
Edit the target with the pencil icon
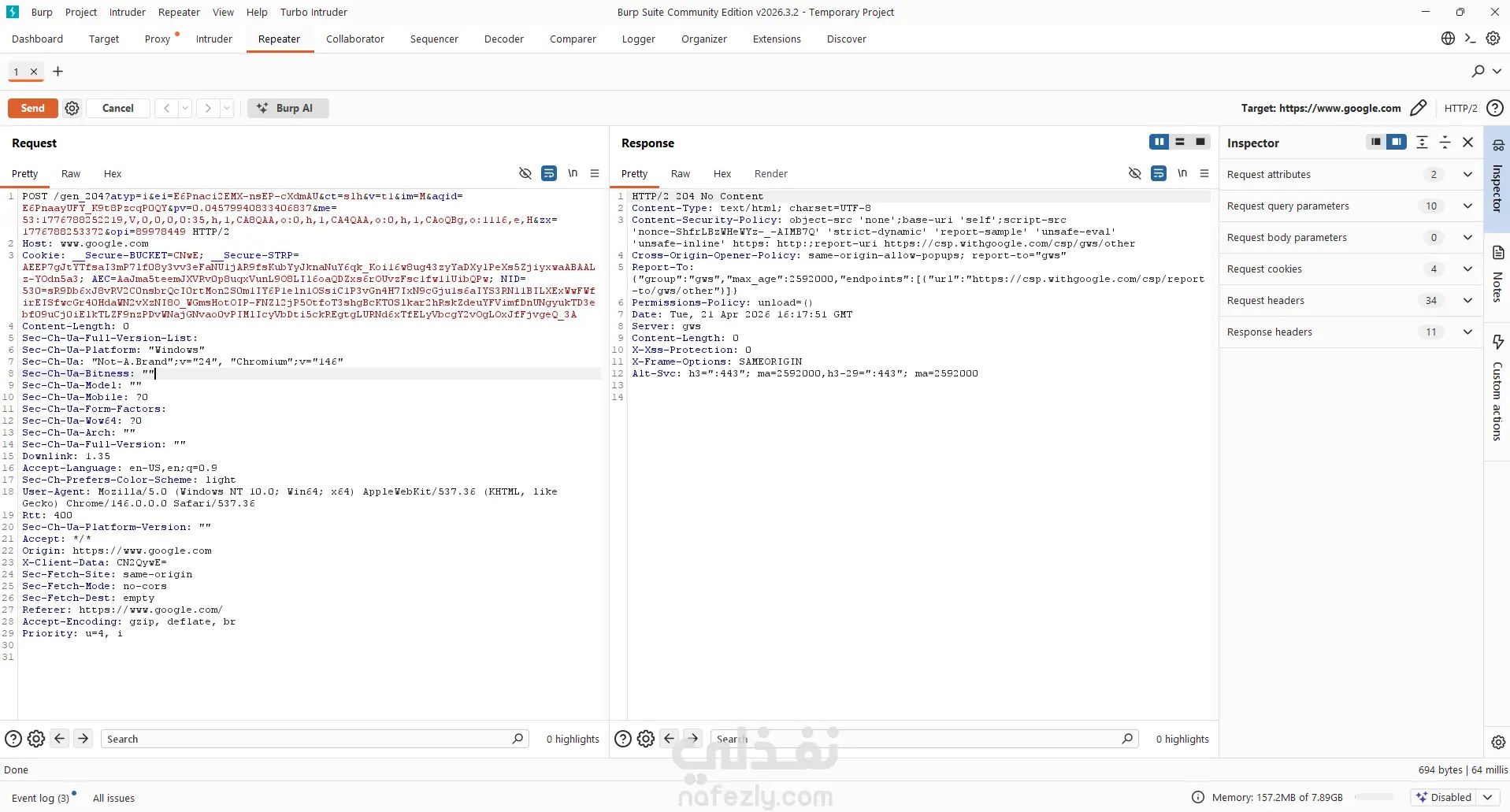[1419, 108]
